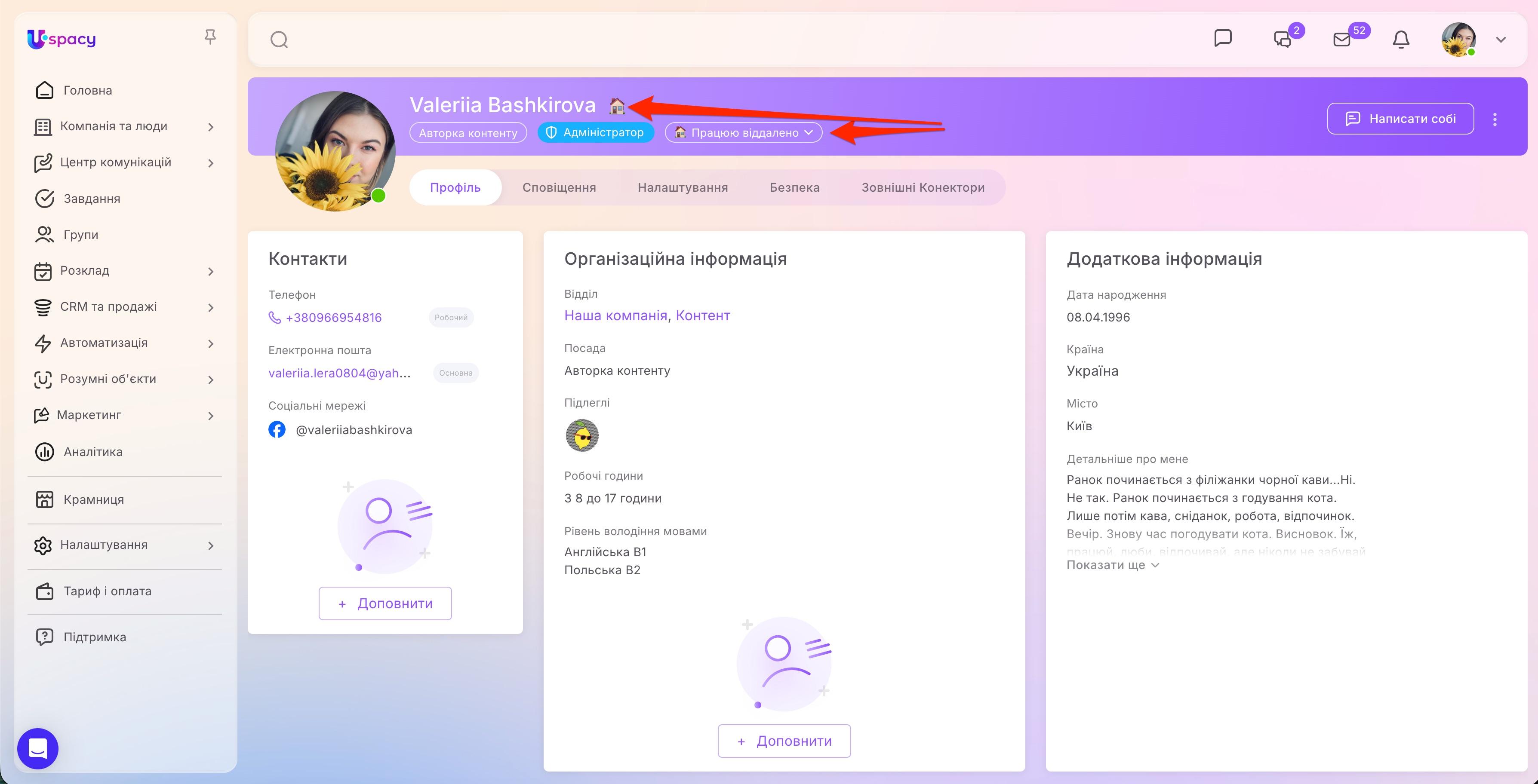Image resolution: width=1538 pixels, height=784 pixels.
Task: Click the Uspacy logo
Action: tap(62, 40)
